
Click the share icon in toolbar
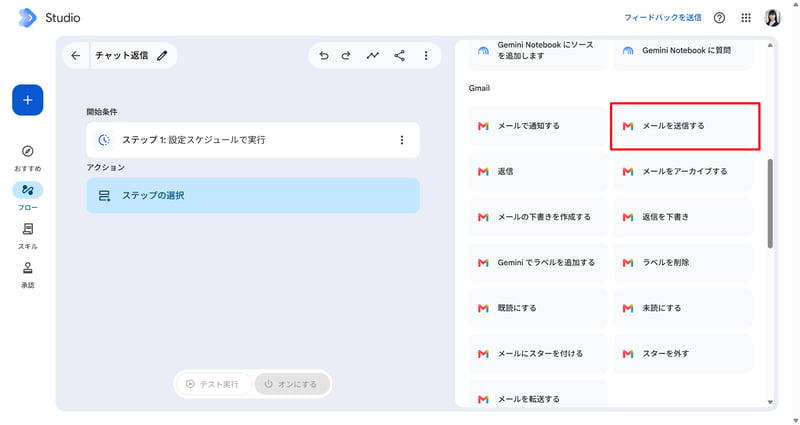click(399, 56)
